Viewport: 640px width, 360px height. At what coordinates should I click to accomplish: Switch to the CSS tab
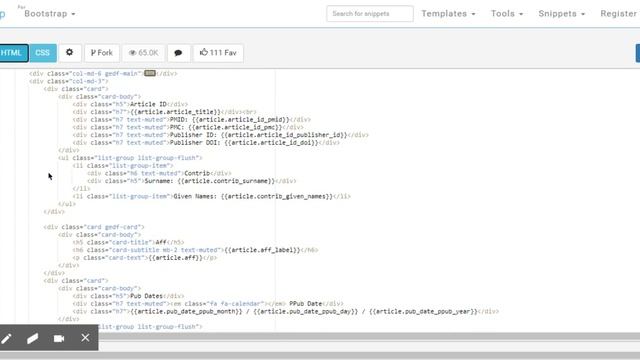tap(42, 53)
